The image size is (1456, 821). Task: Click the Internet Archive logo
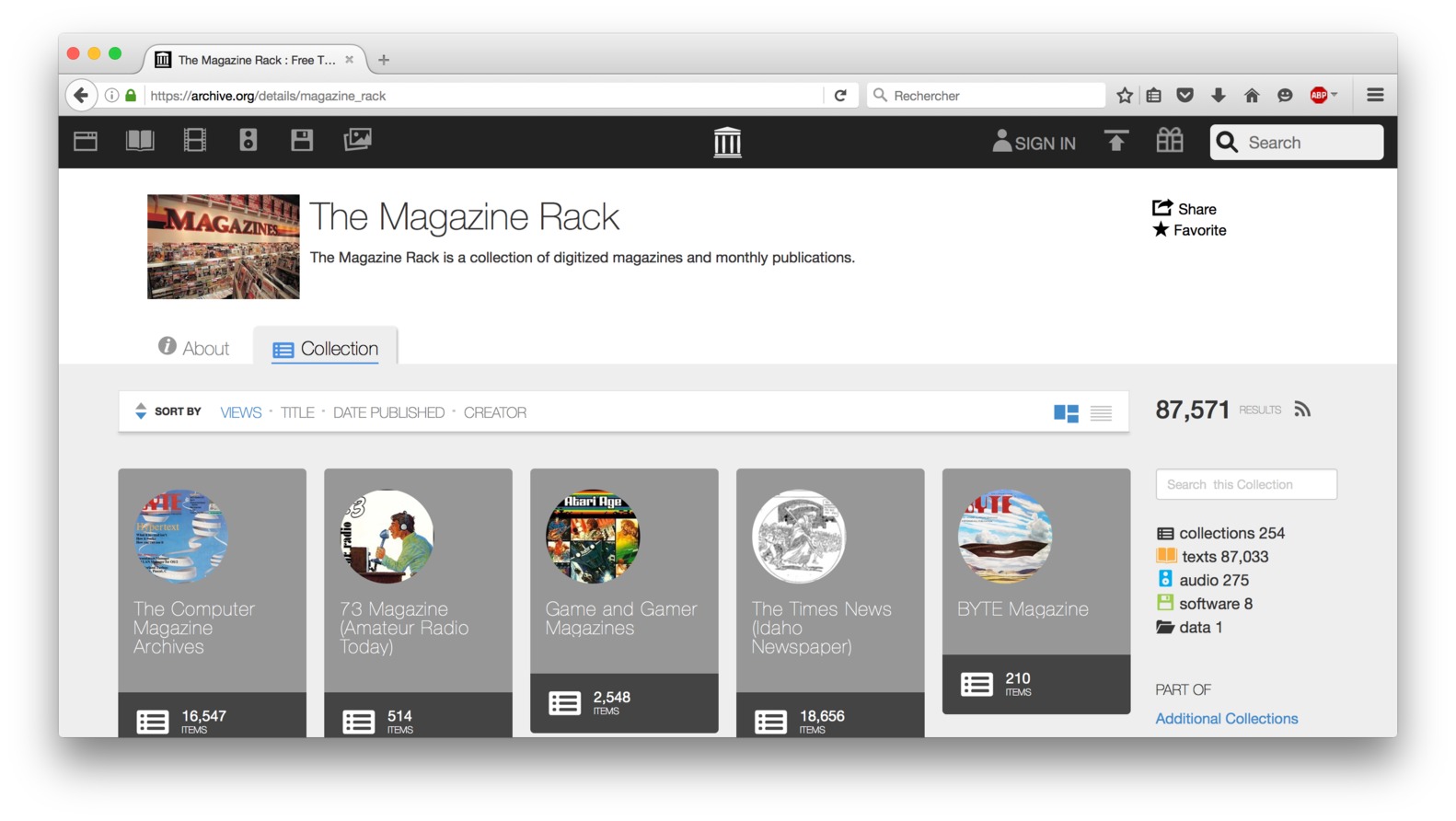727,143
